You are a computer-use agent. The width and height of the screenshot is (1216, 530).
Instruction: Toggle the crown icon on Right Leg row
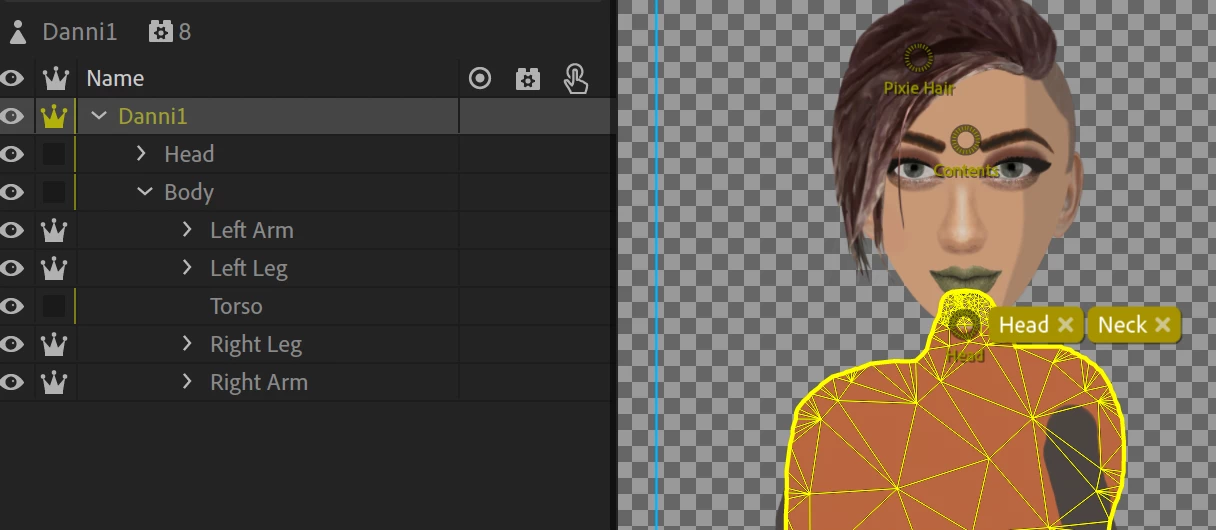[54, 344]
